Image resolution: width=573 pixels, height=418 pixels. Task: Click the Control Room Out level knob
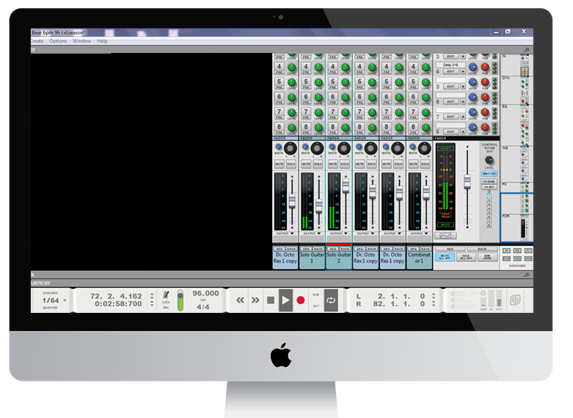tap(489, 160)
